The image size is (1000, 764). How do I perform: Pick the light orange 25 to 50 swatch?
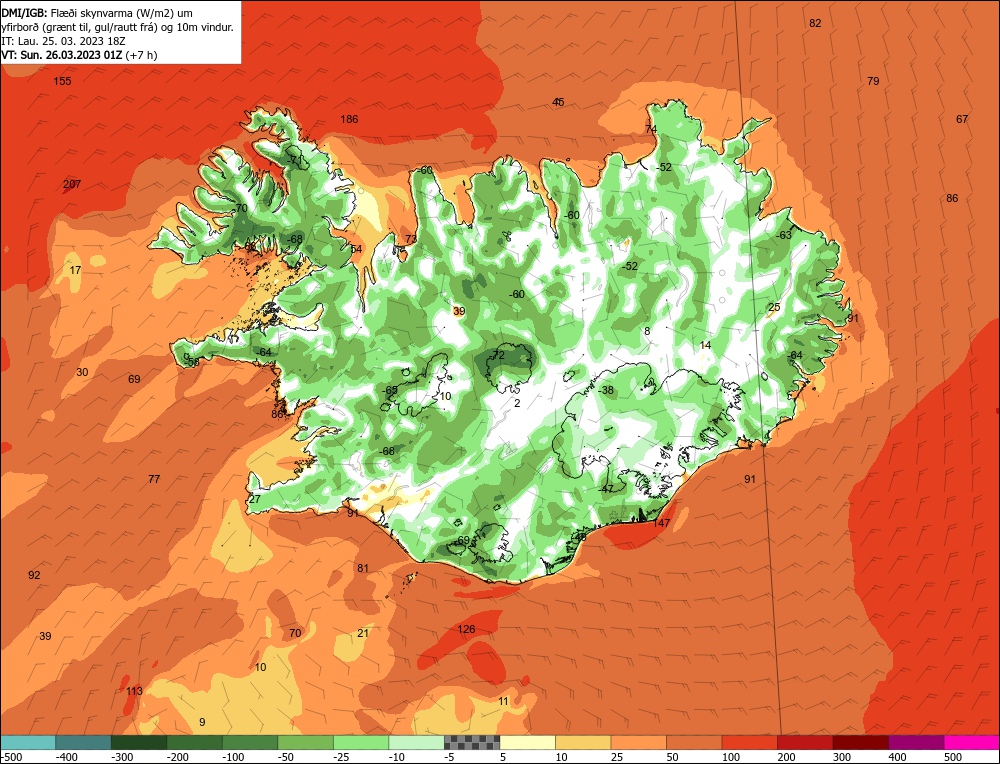pyautogui.click(x=638, y=742)
